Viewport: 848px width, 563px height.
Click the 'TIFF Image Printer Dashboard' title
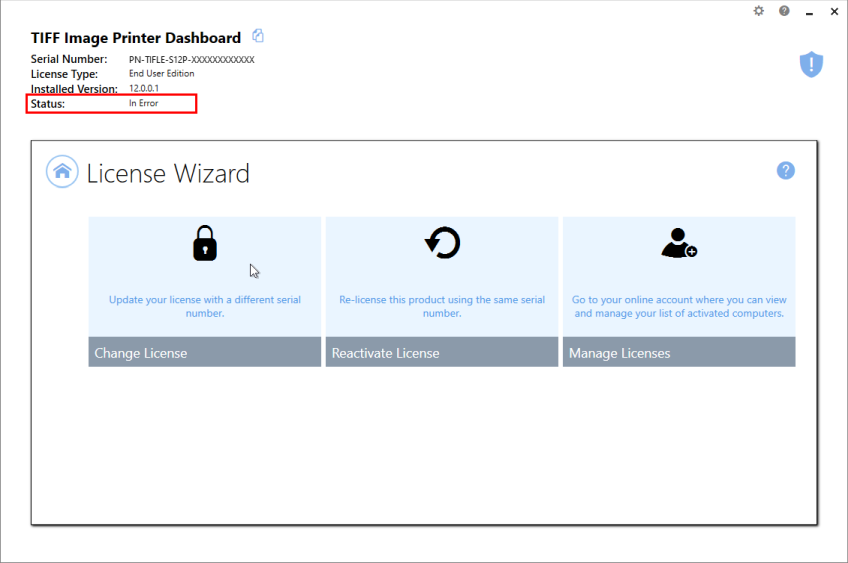coord(136,38)
